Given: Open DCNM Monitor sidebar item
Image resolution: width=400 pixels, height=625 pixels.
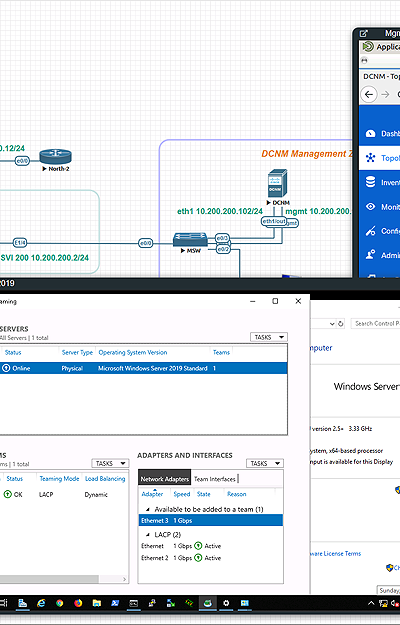Looking at the screenshot, I should point(379,206).
